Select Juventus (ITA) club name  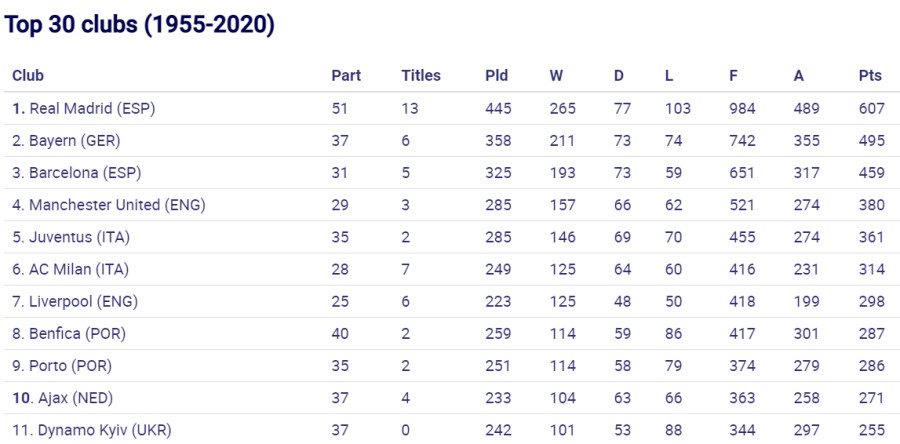click(x=79, y=237)
